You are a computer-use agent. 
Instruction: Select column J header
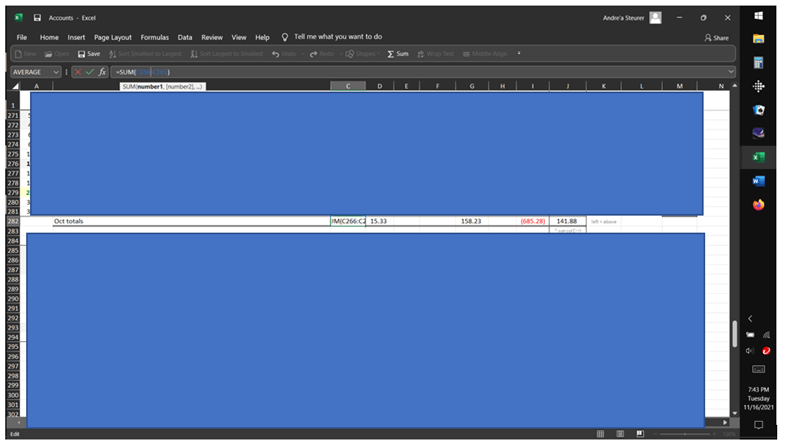[x=567, y=86]
